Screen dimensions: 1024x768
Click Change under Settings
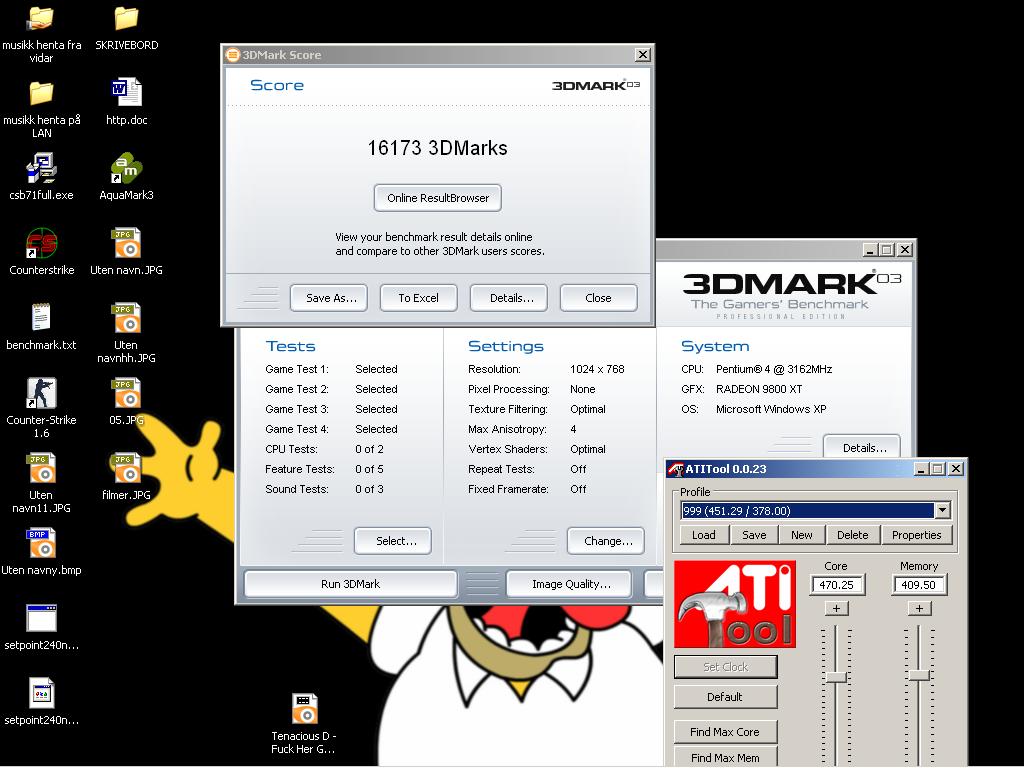coord(606,541)
